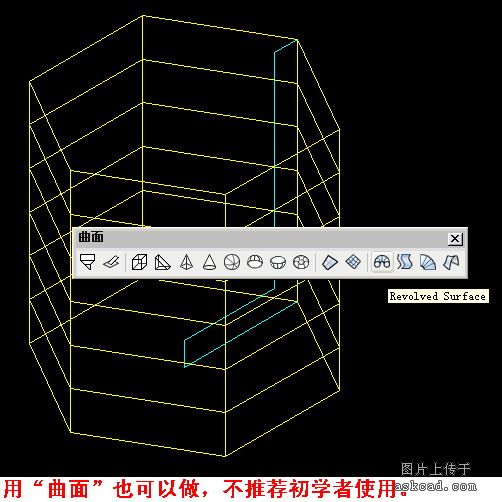The image size is (502, 502).
Task: Close the 曲面 toolbar
Action: [455, 239]
